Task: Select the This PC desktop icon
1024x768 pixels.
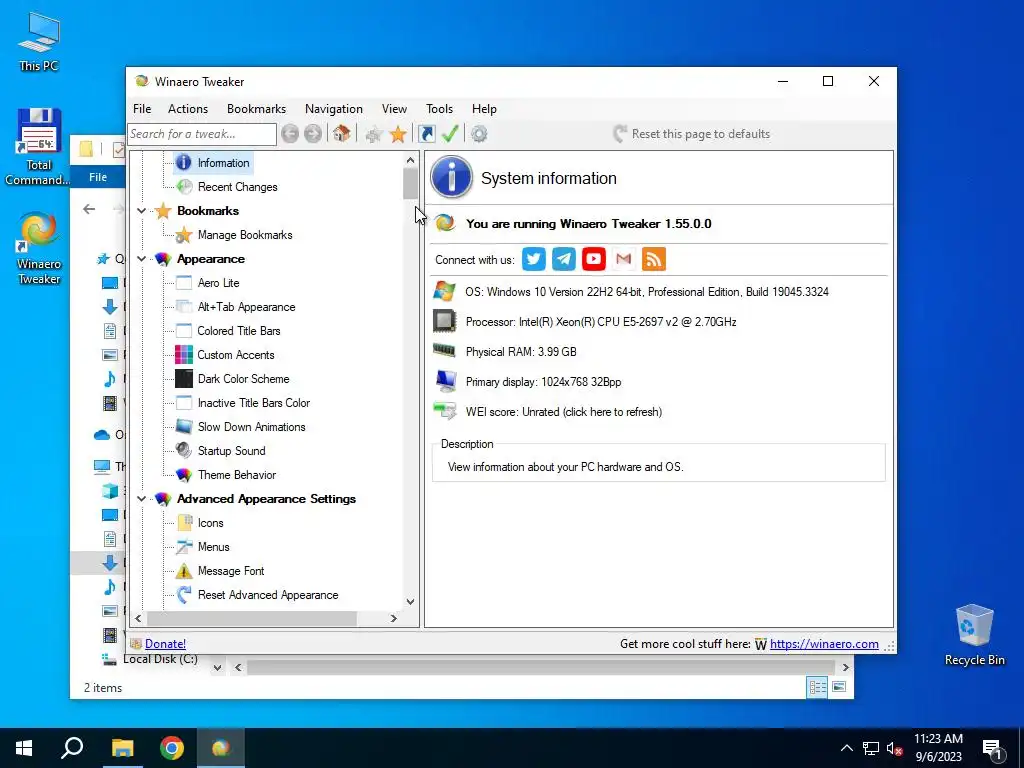Action: (39, 42)
